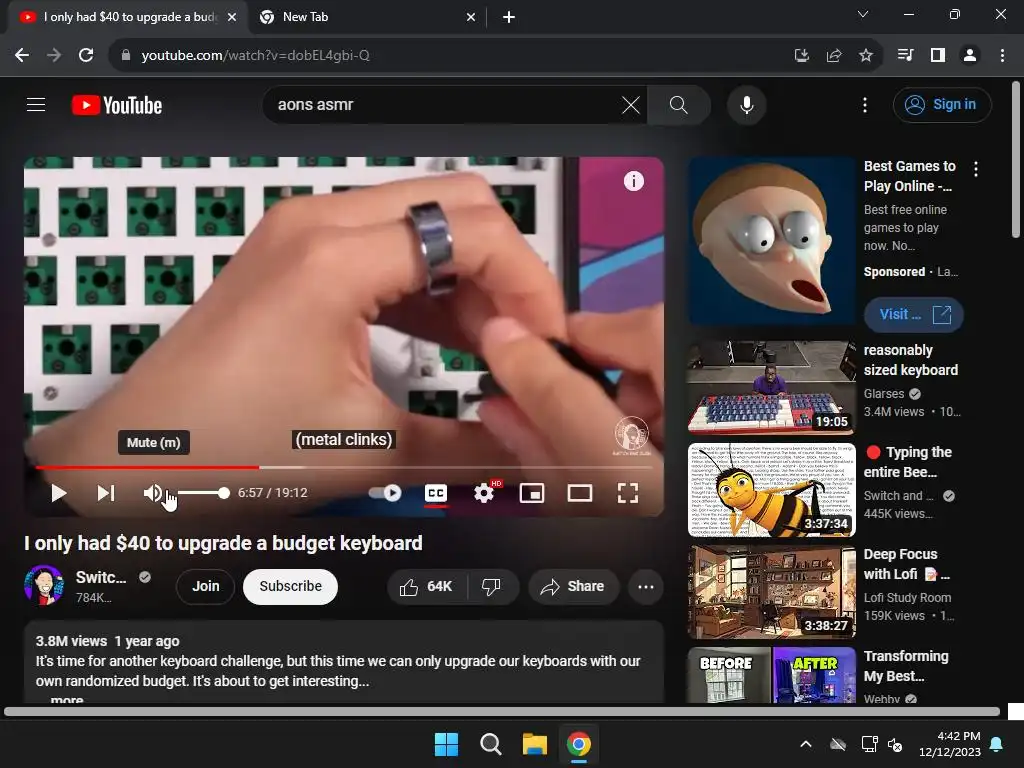Open YouTube settings three-dot menu
Screen dimensions: 1024x768
click(x=865, y=104)
